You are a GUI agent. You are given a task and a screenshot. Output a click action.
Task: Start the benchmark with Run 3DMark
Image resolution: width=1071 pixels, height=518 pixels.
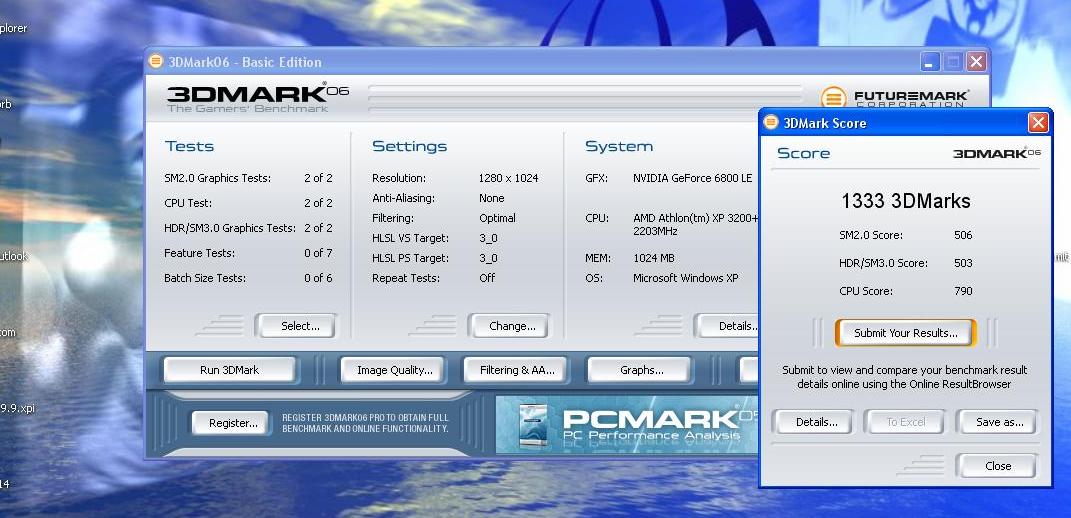230,370
